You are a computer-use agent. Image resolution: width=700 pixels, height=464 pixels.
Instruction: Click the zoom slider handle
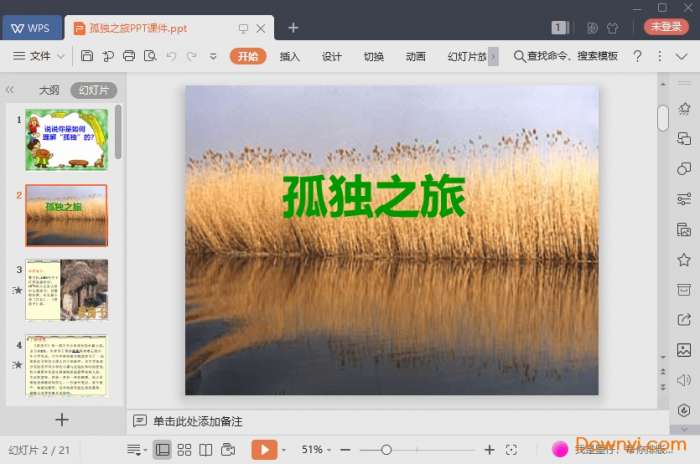(387, 450)
